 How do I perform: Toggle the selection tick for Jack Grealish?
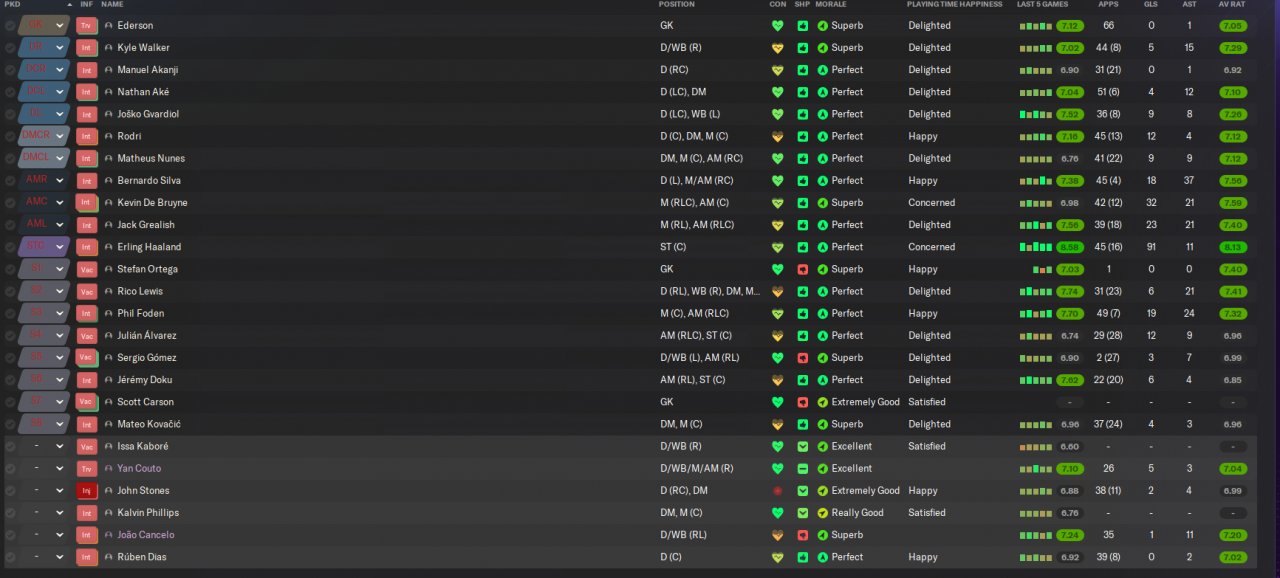click(10, 225)
